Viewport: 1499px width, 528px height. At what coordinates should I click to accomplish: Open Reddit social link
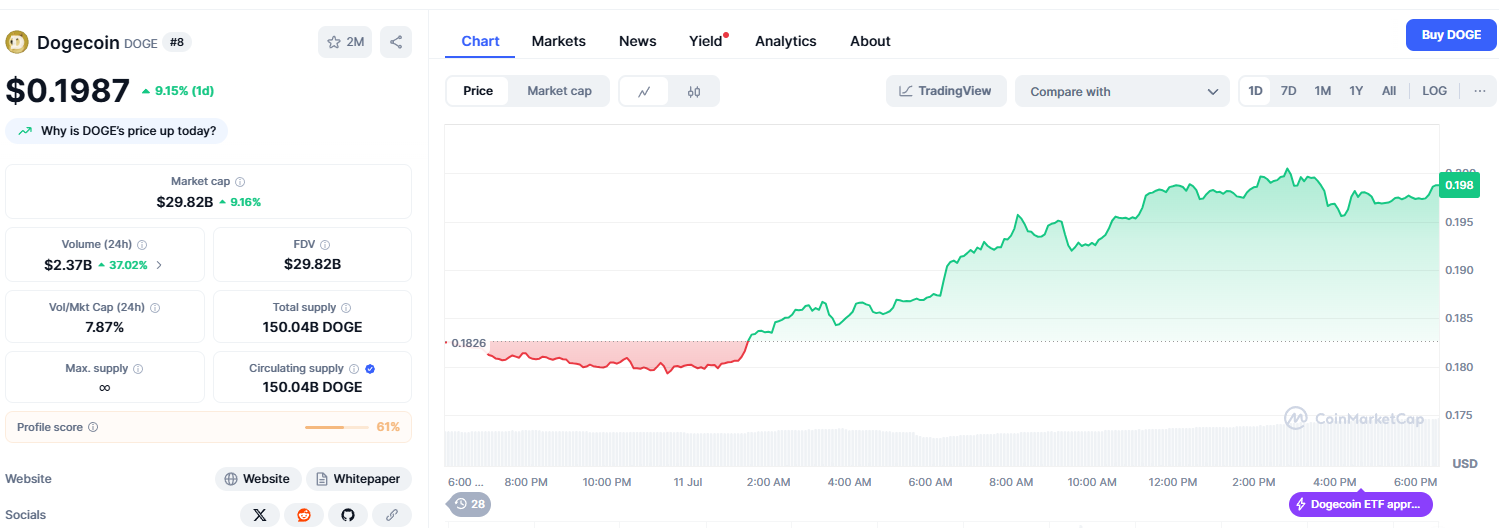(x=304, y=515)
